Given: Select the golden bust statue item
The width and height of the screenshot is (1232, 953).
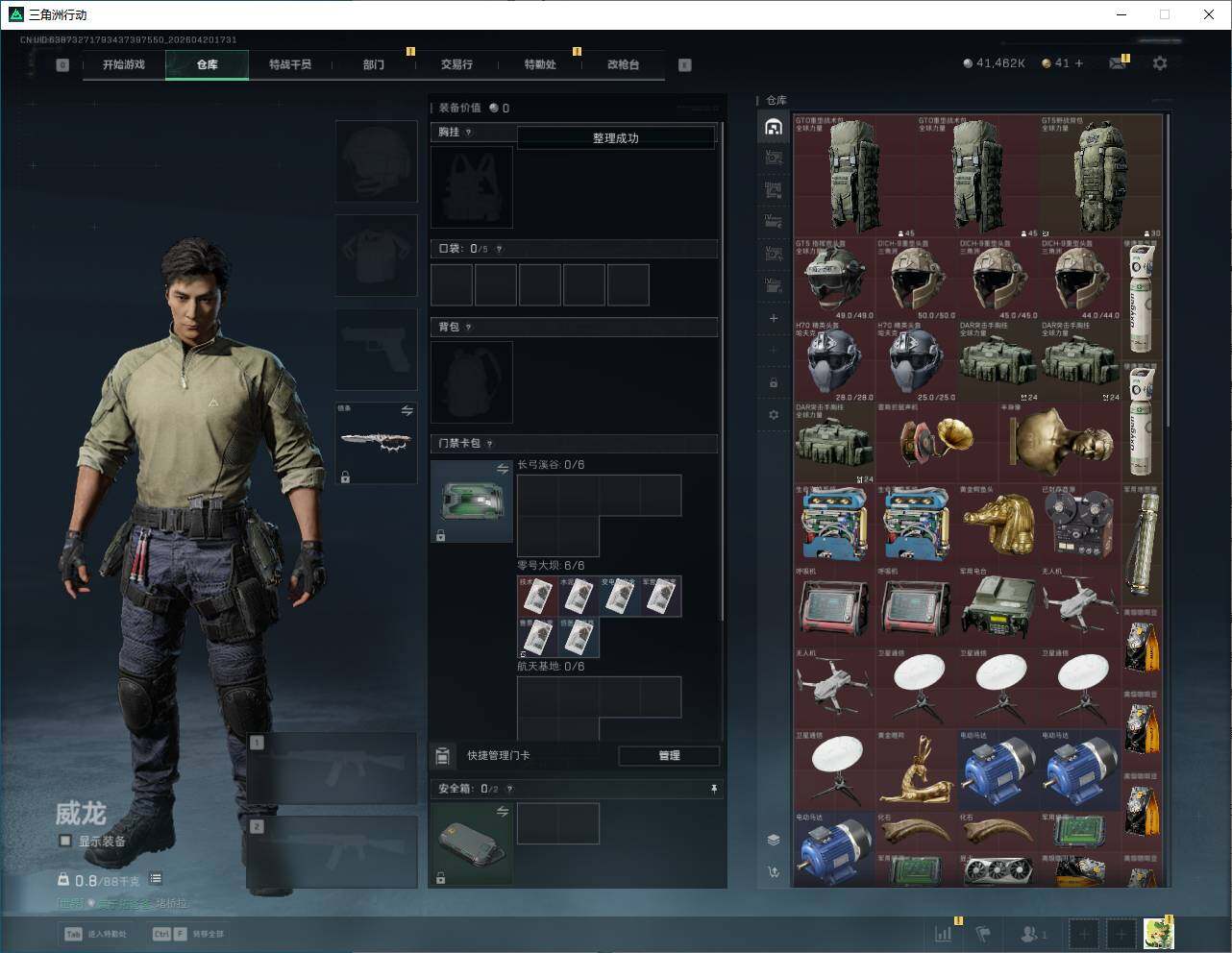Looking at the screenshot, I should [1060, 443].
